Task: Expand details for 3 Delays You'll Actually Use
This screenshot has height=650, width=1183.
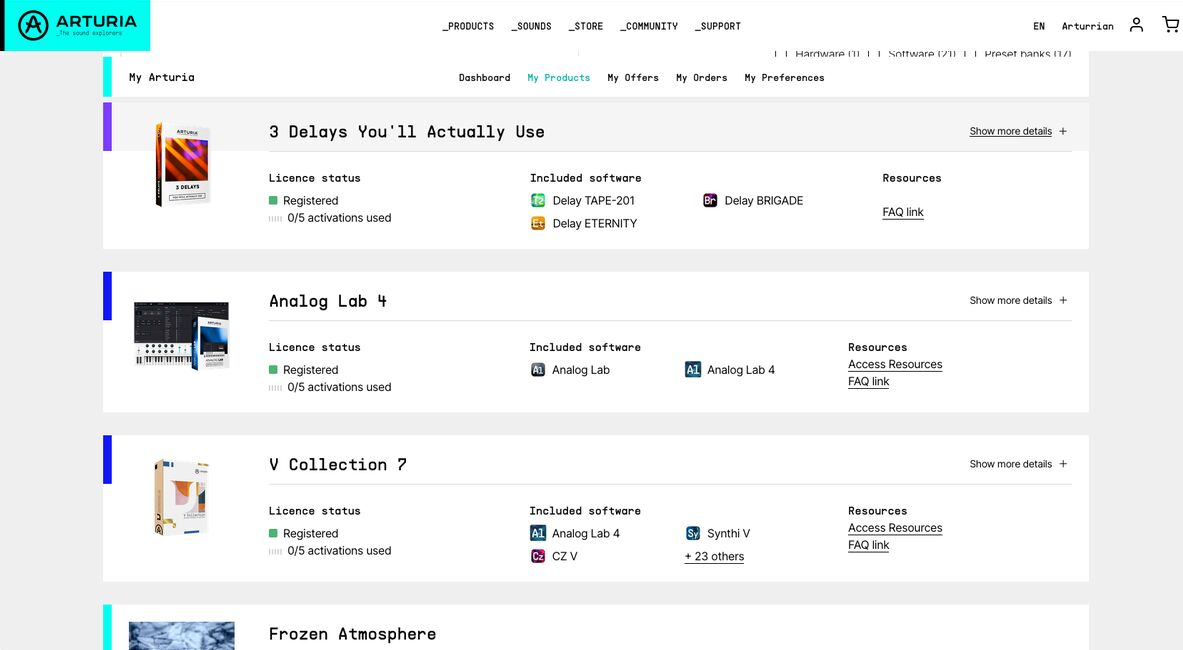Action: point(1017,132)
